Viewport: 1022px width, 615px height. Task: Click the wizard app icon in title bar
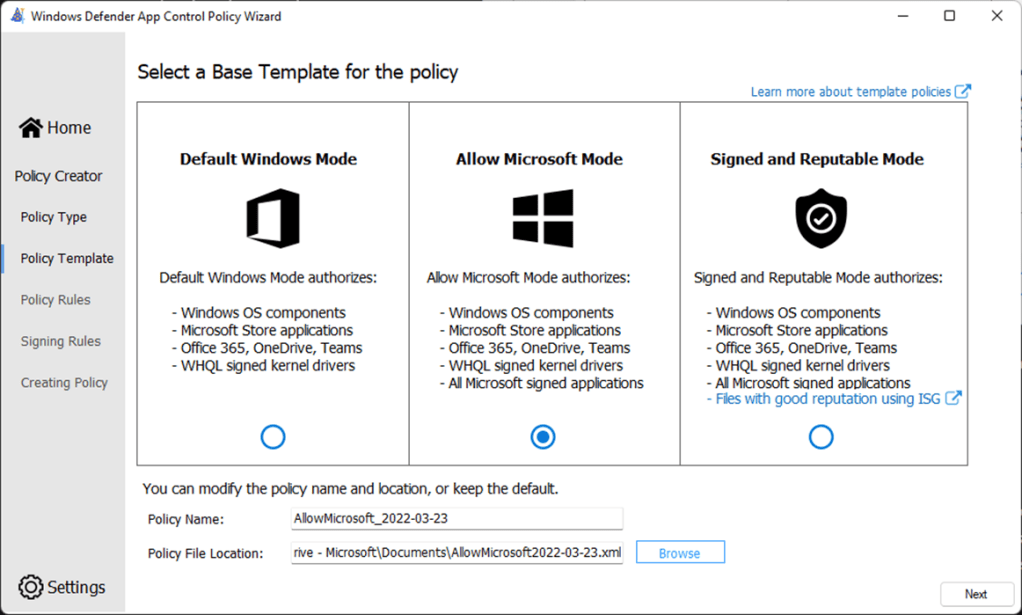coord(17,16)
